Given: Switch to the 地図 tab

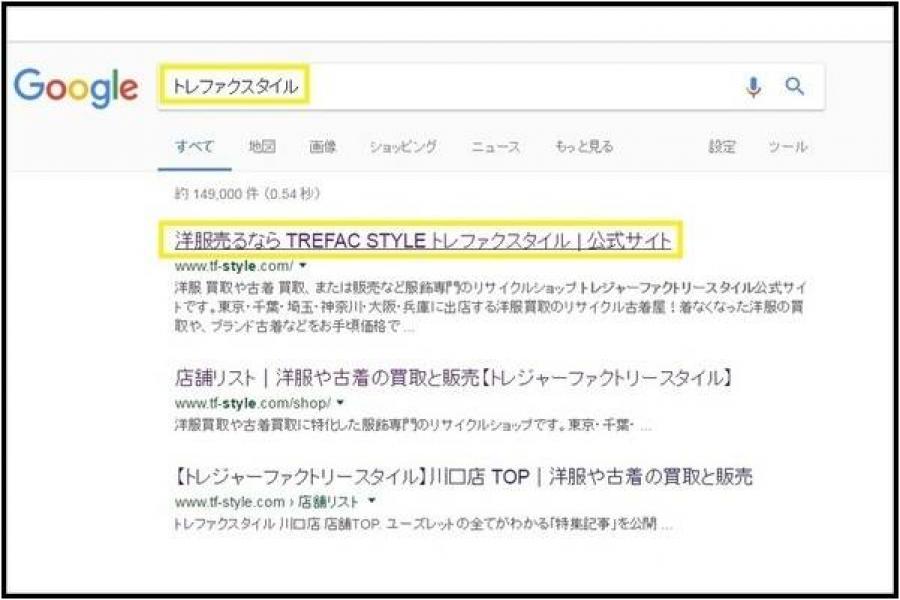Looking at the screenshot, I should click(x=262, y=147).
